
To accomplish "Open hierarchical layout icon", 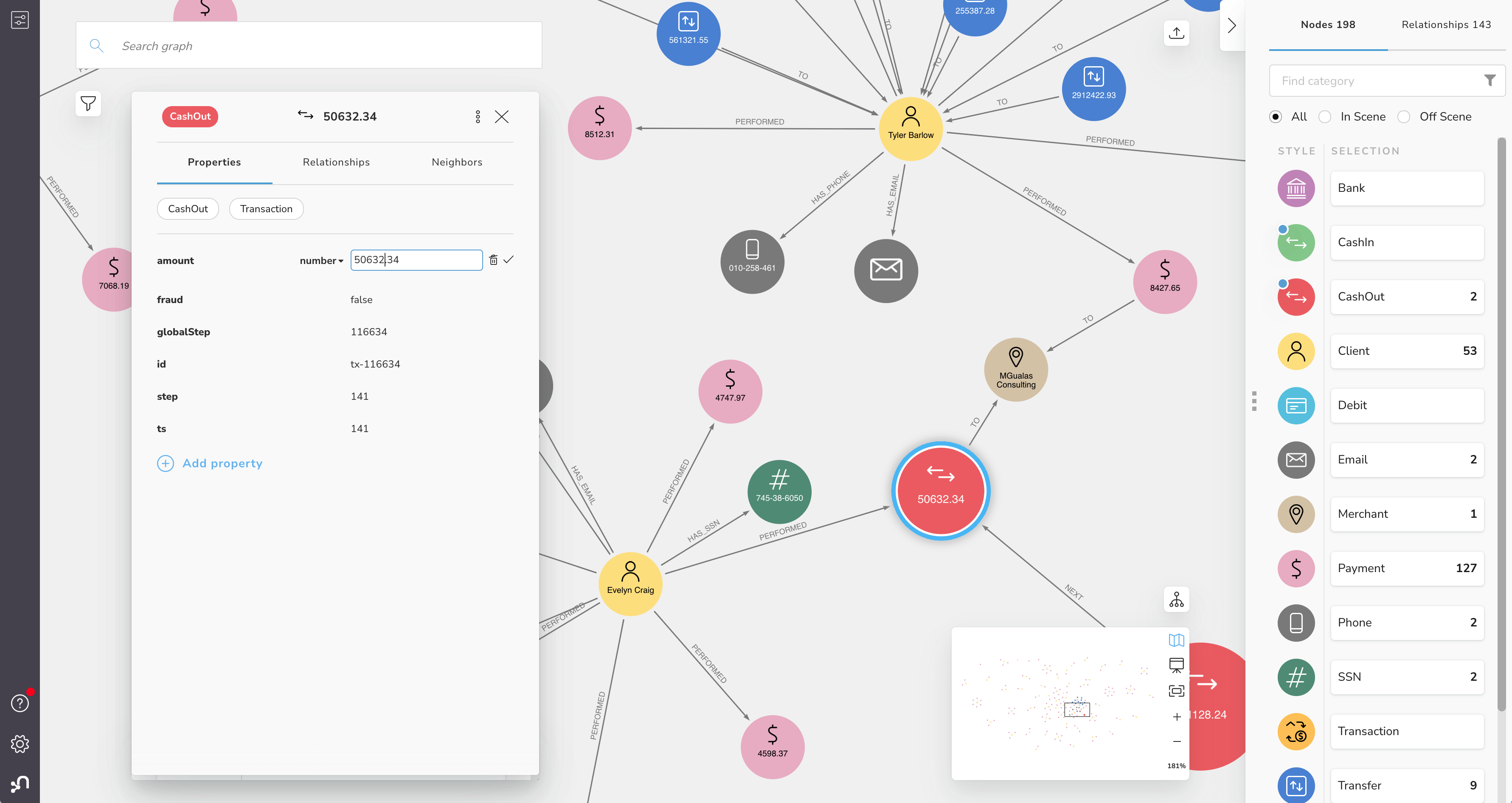I will (x=1176, y=599).
